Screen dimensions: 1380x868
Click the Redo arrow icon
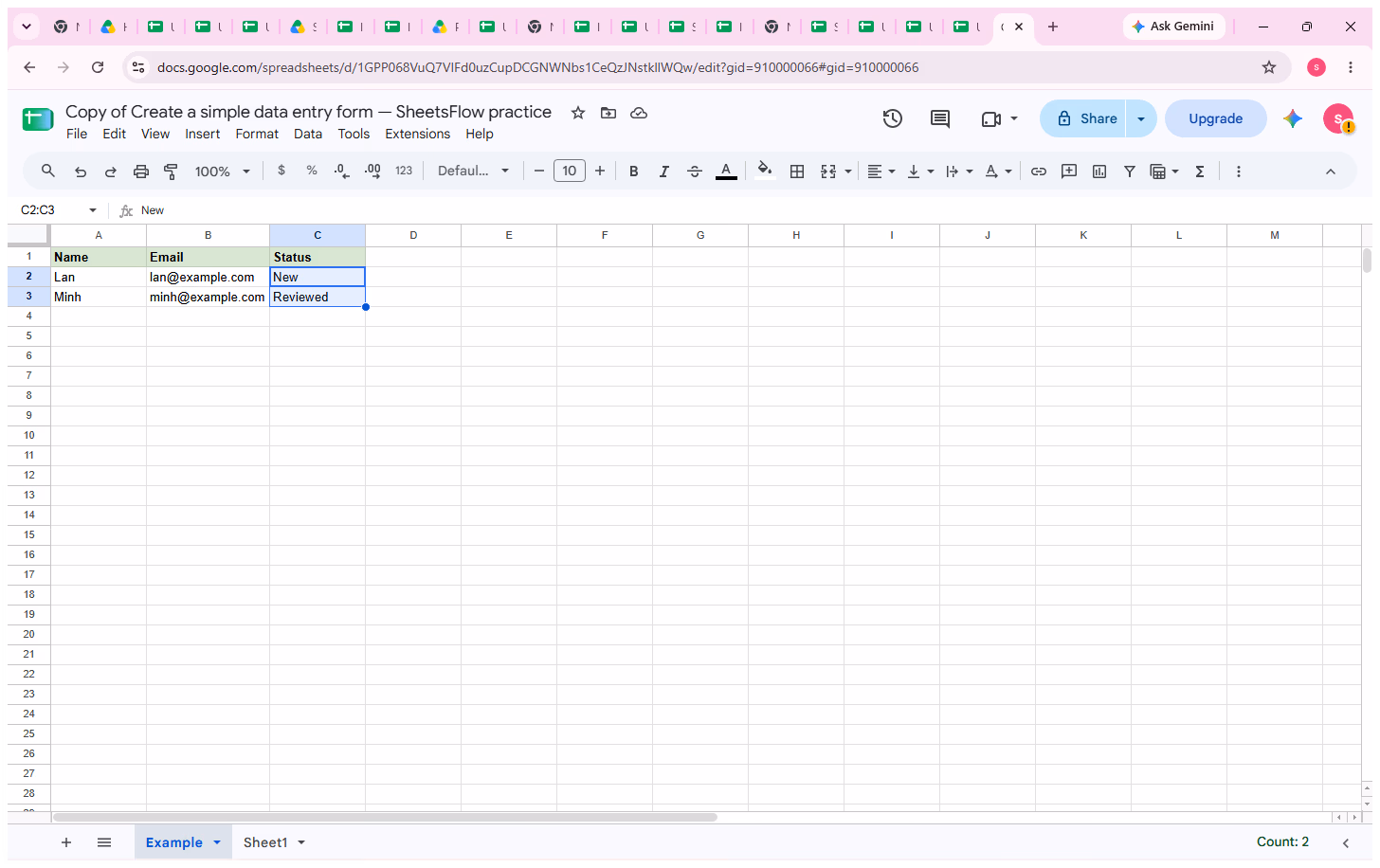[x=111, y=172]
